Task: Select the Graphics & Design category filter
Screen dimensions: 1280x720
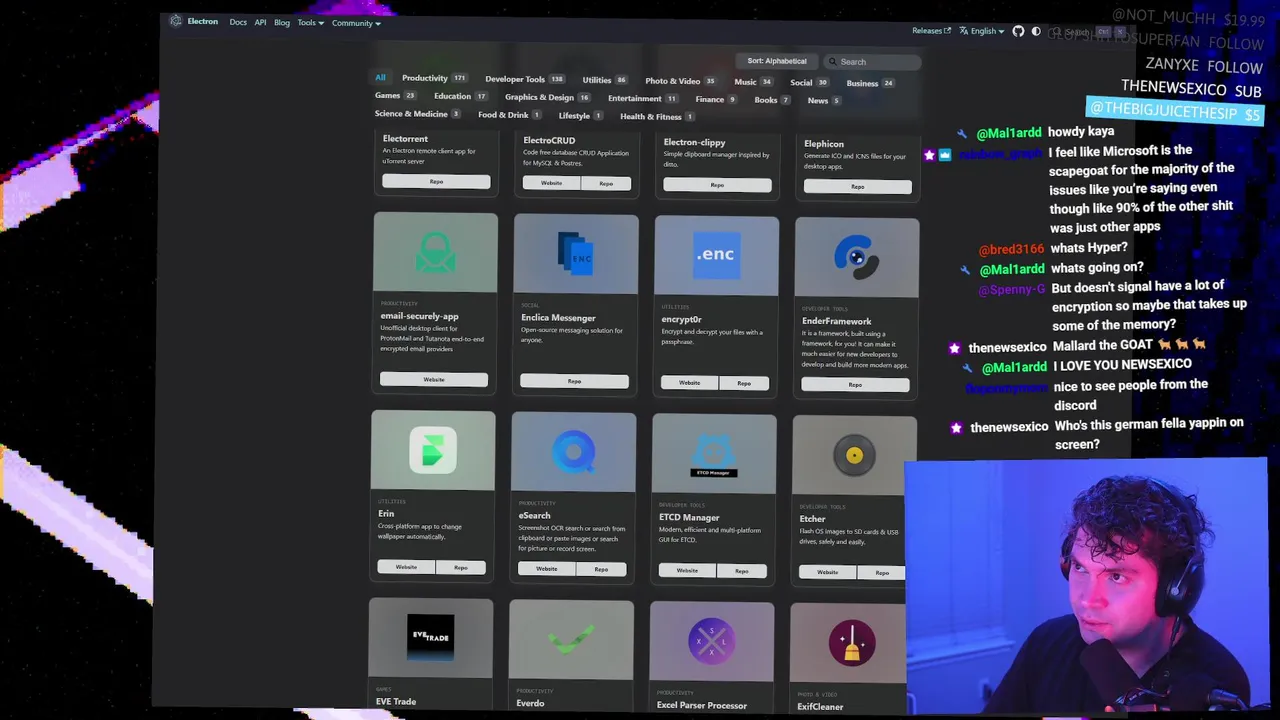Action: point(548,97)
